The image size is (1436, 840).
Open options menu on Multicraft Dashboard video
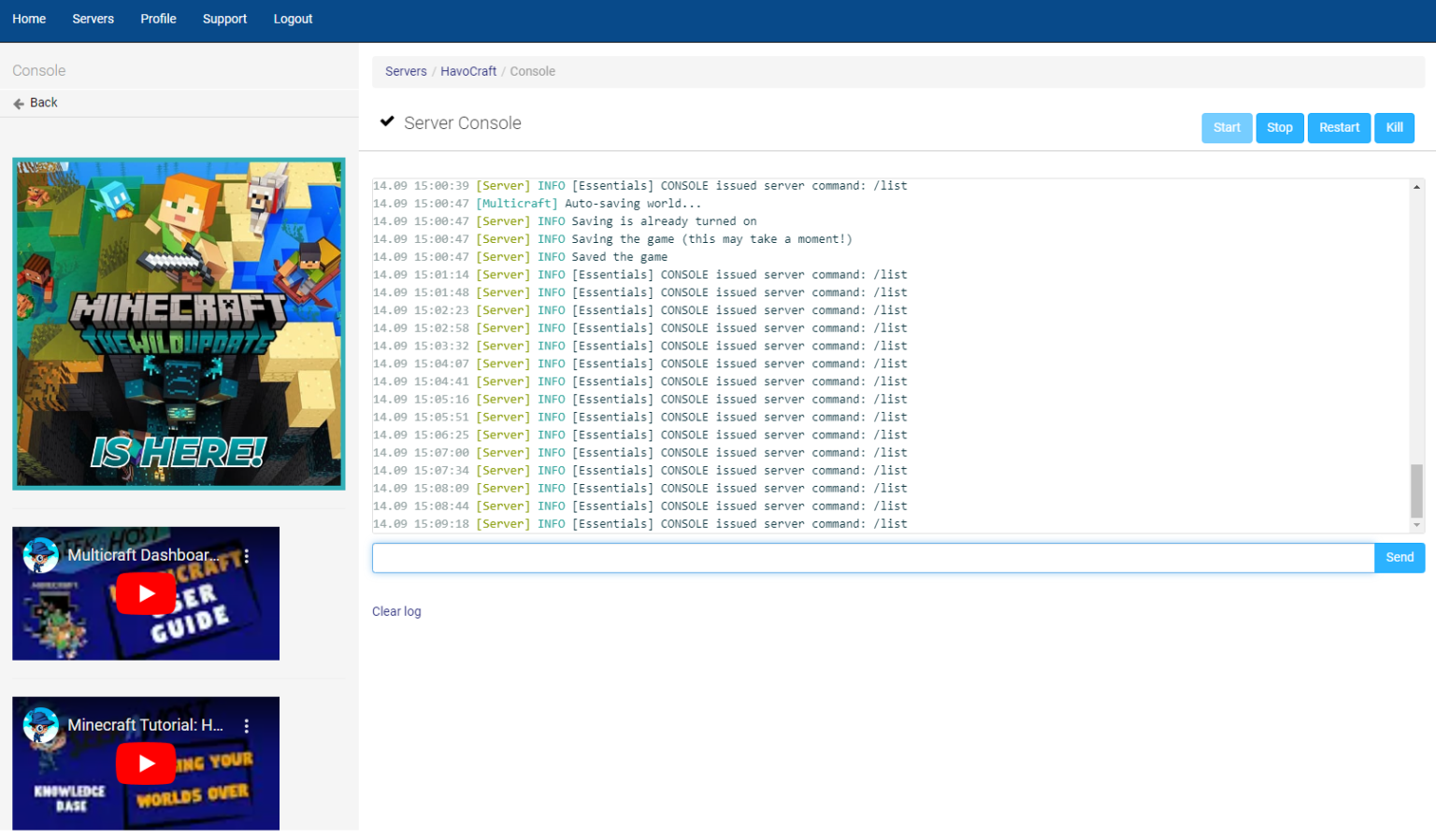click(247, 556)
